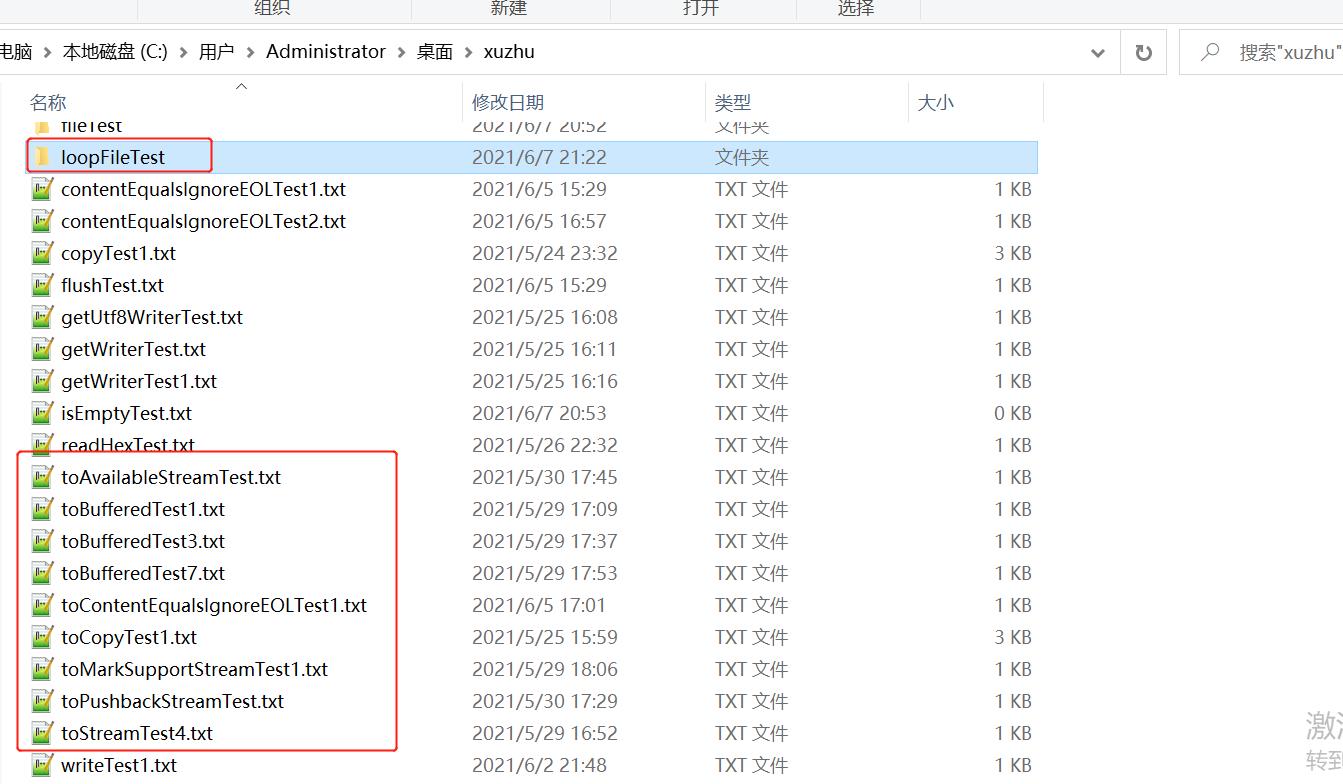Click contentEqualsIgnoreEOLTest2.txt file icon

click(x=42, y=221)
